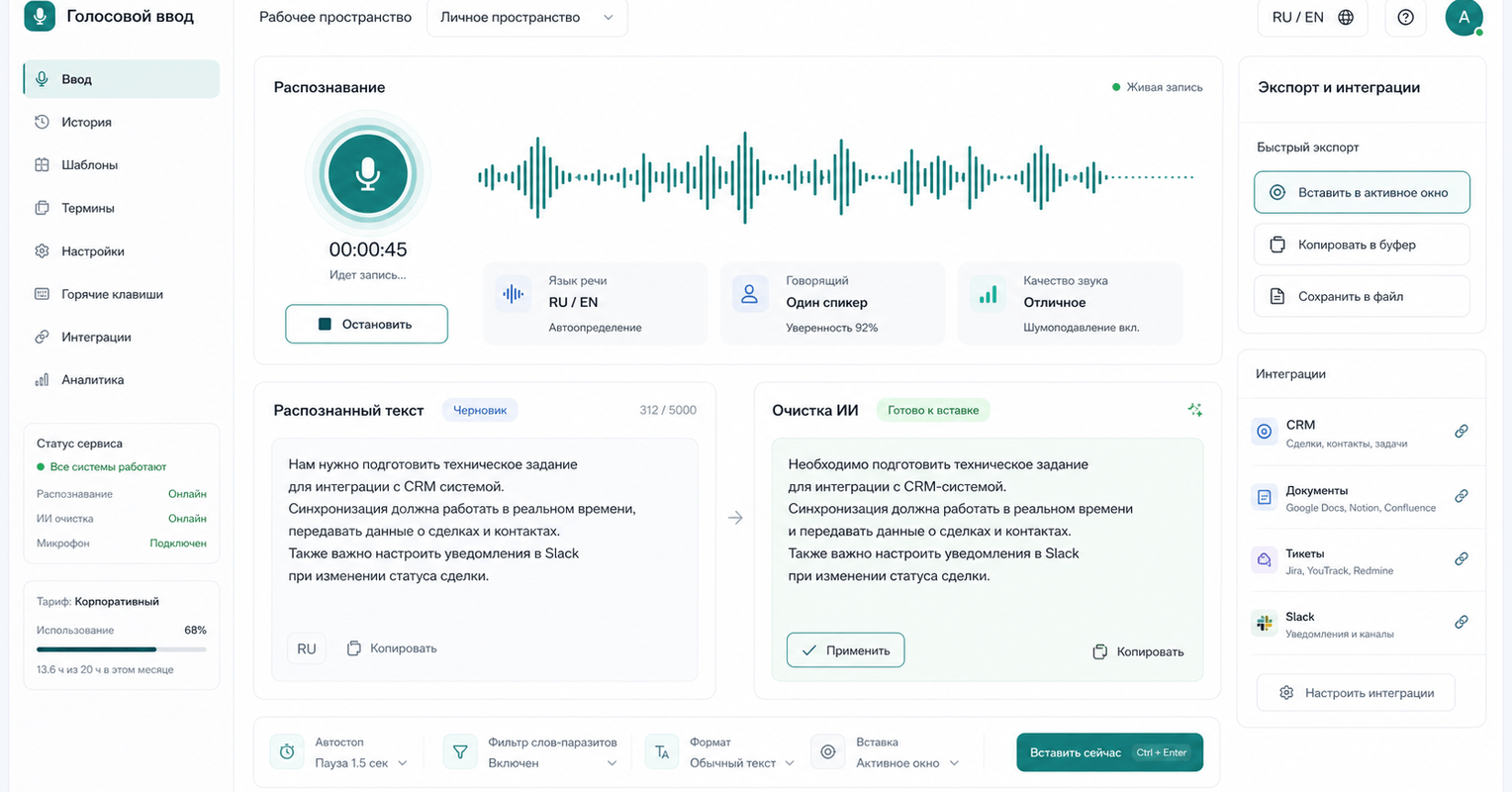Click the RU language tag under recognized text
The image size is (1512, 792).
click(x=307, y=648)
